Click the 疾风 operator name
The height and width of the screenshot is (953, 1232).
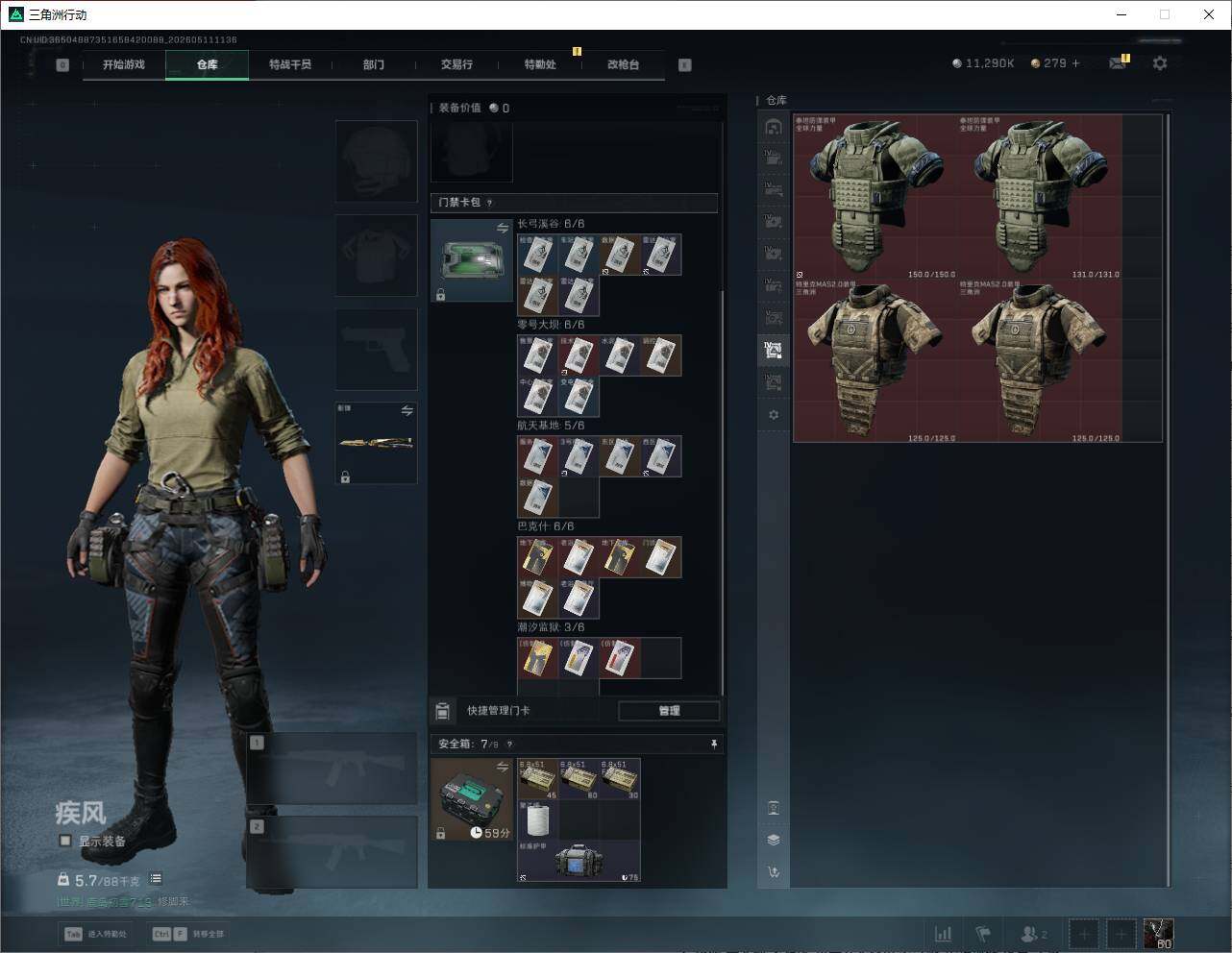(x=80, y=813)
